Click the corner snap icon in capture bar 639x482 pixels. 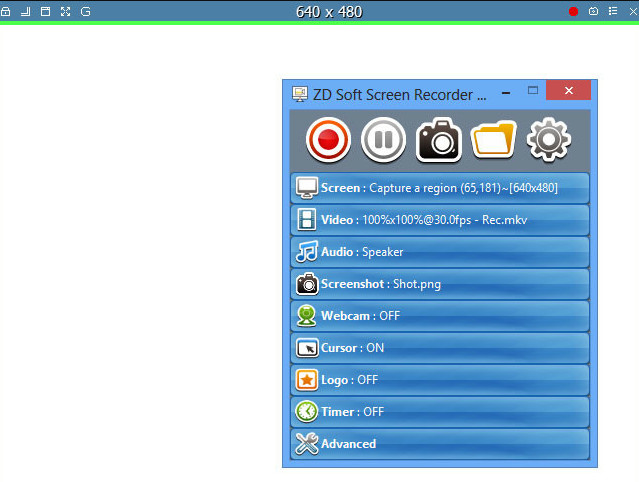tap(25, 11)
